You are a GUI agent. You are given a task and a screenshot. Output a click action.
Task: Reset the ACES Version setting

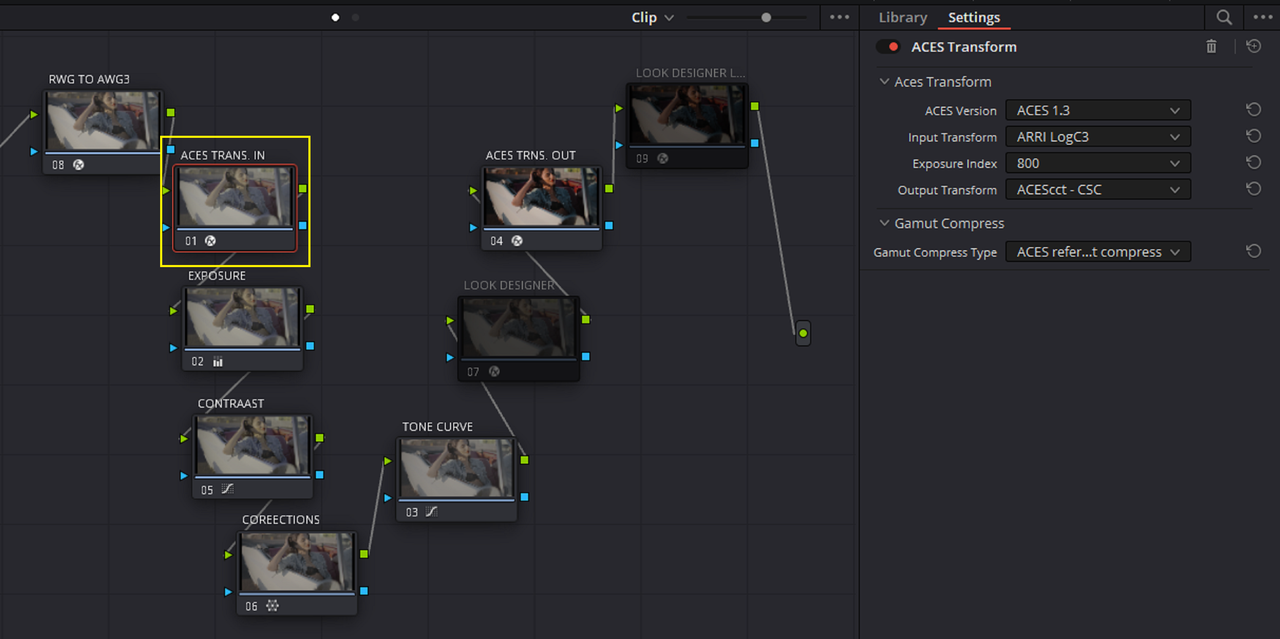pos(1253,110)
